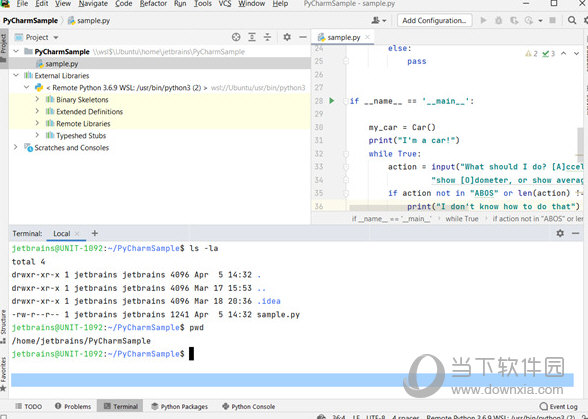Open the Refactor menu
This screenshot has height=419, width=588.
[x=153, y=4]
